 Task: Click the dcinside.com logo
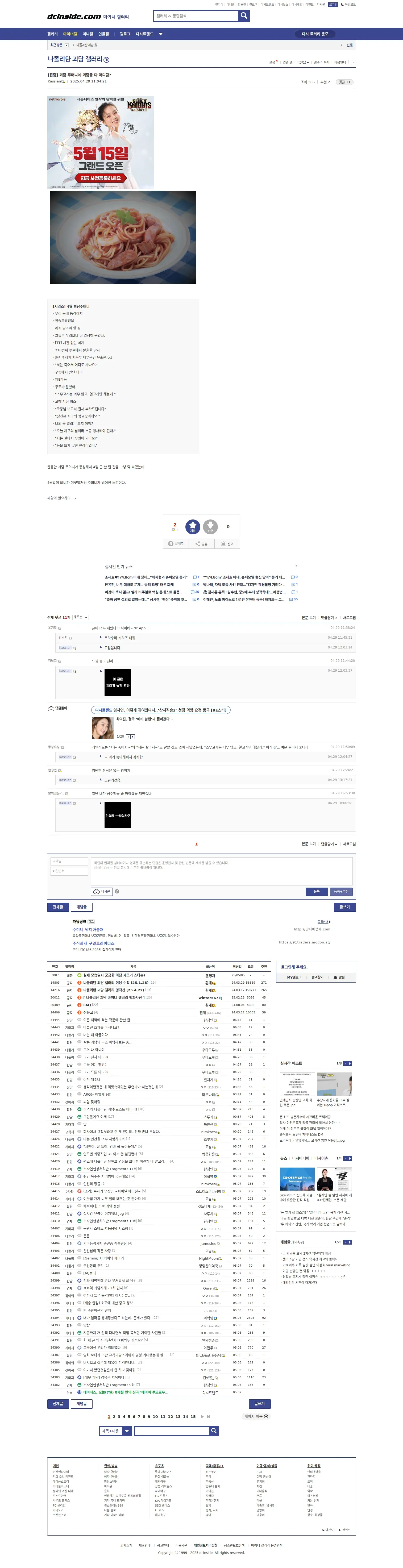74,16
